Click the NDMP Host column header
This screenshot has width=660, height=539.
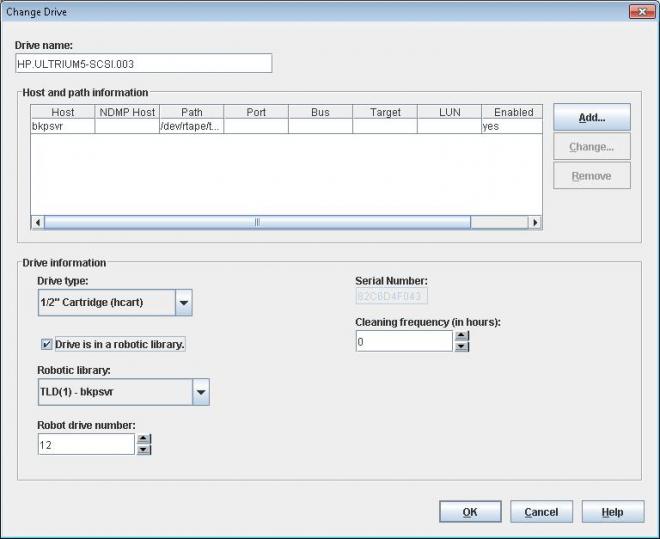coord(127,112)
